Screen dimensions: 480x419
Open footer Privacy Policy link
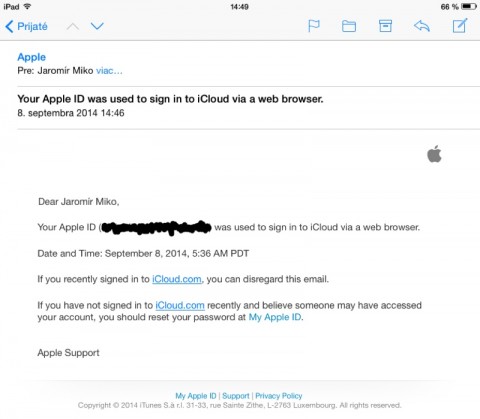click(279, 396)
